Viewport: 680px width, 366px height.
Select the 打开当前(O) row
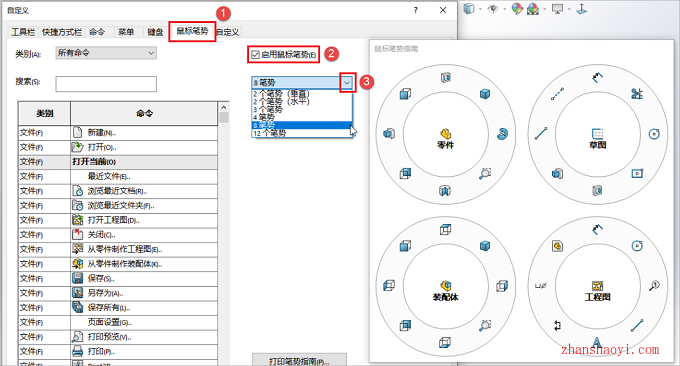point(118,162)
